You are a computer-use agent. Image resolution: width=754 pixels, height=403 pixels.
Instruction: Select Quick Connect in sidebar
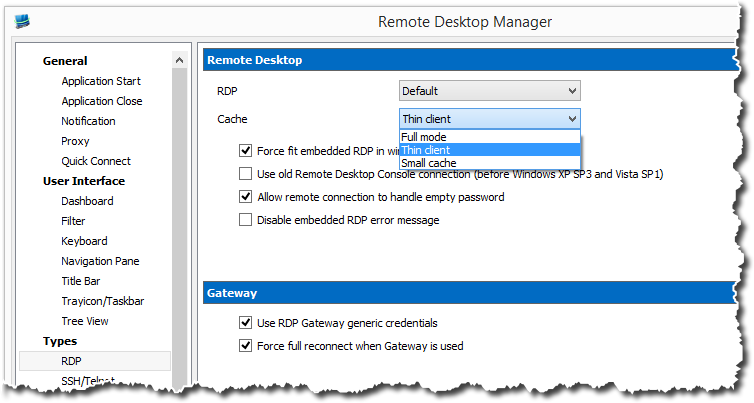coord(94,161)
